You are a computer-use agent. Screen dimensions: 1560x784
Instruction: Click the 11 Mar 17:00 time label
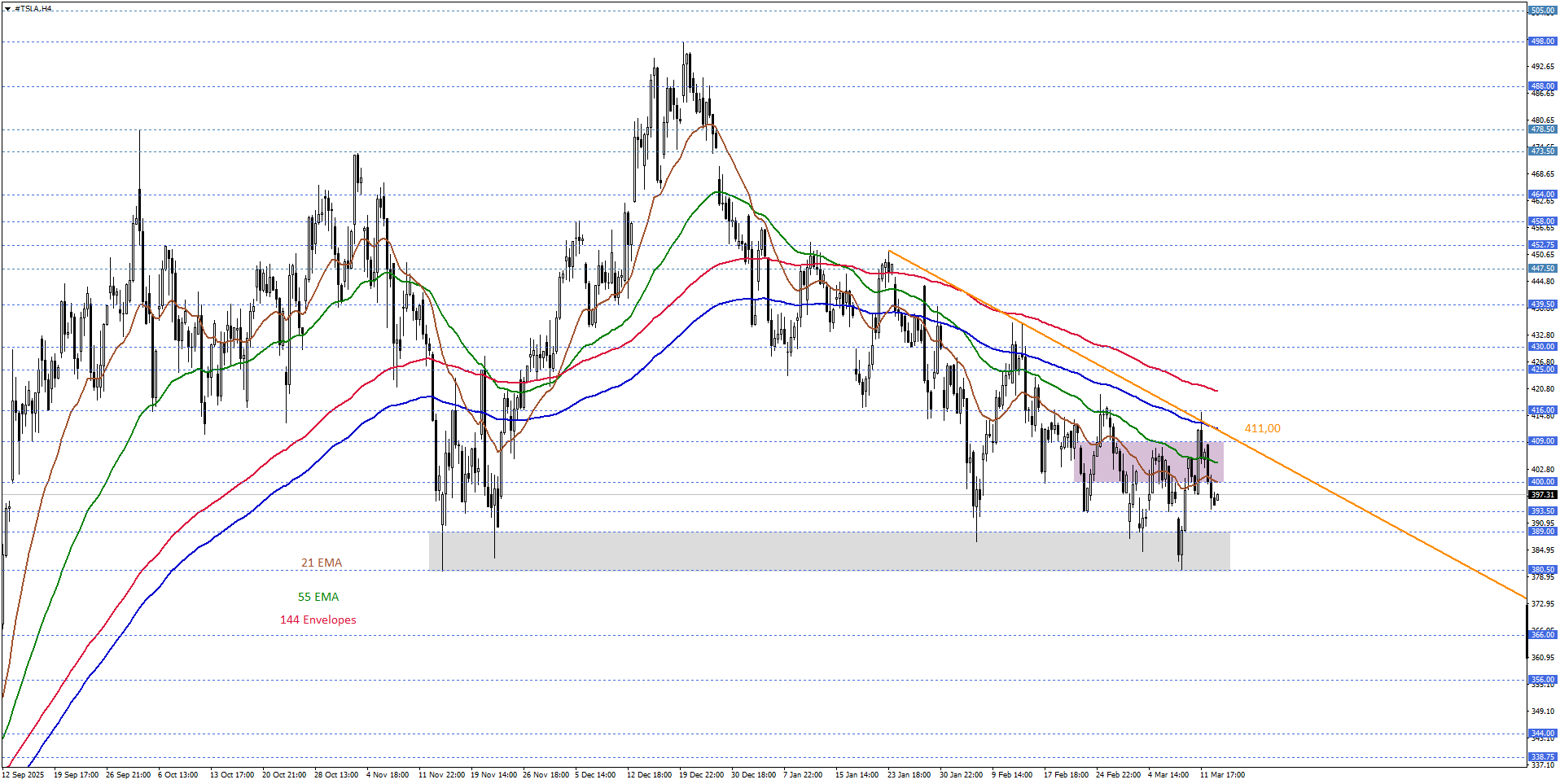click(x=1222, y=775)
